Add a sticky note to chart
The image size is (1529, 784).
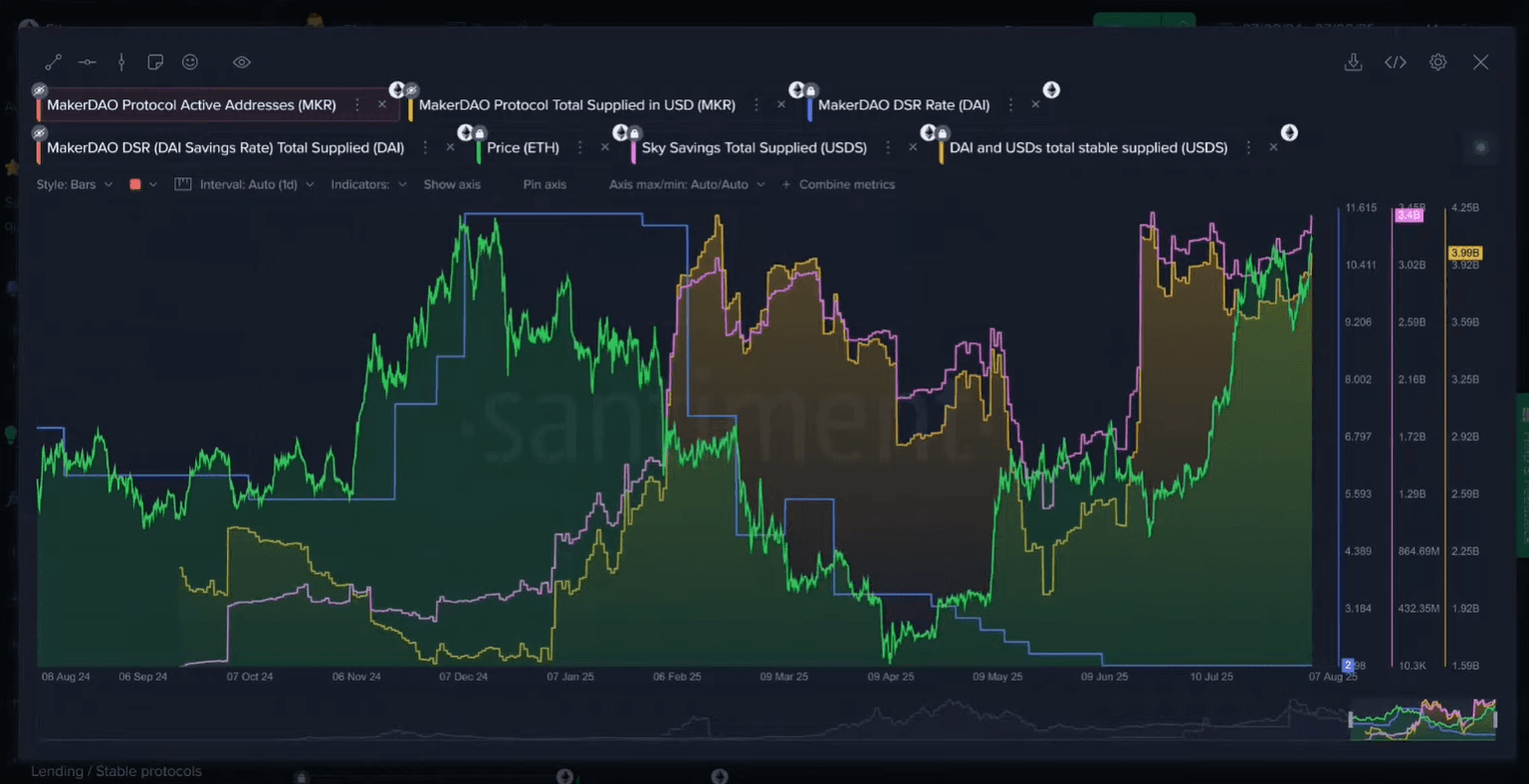pos(155,62)
